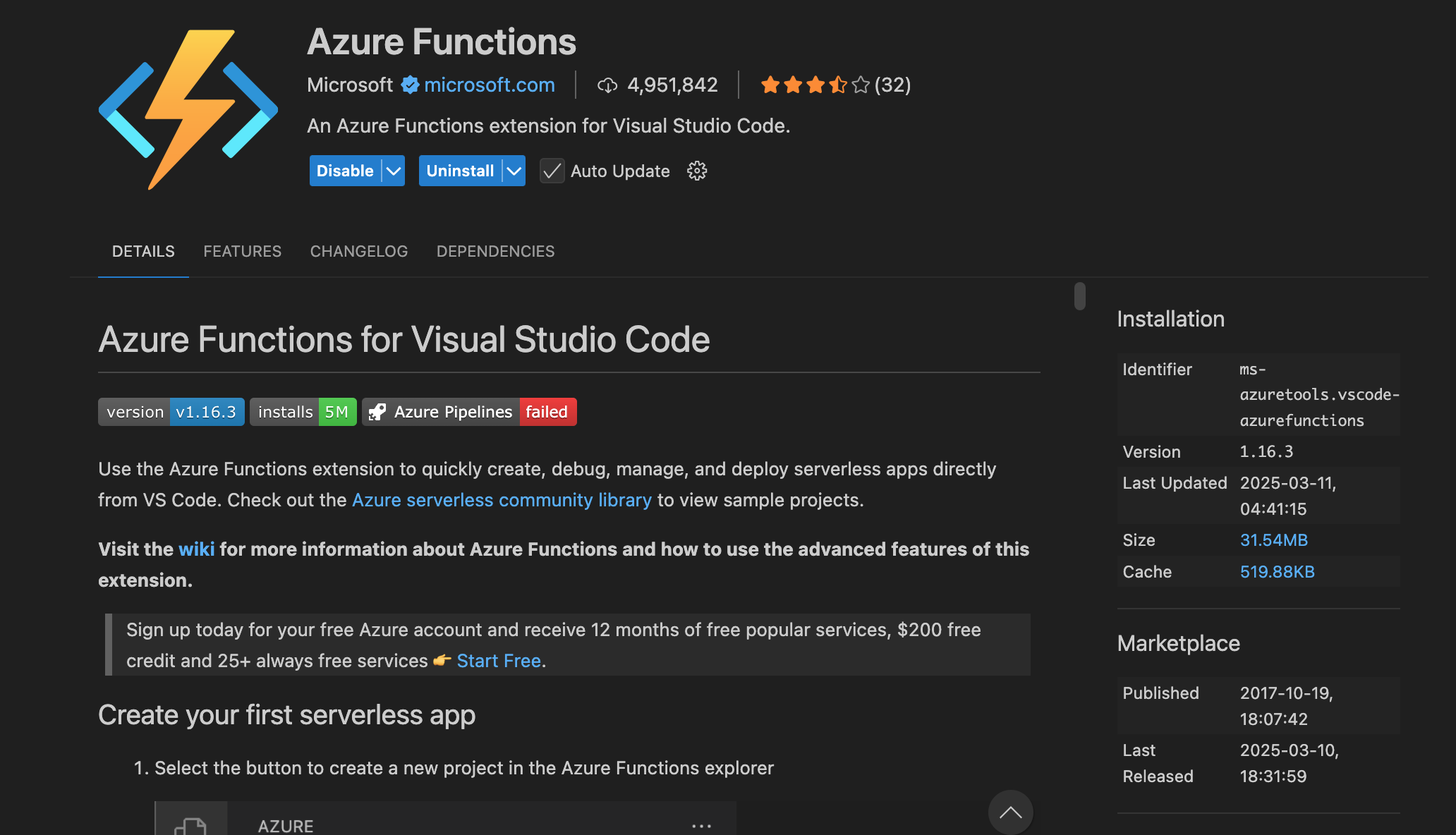This screenshot has width=1456, height=835.
Task: Click the Azure Functions lightning bolt logo
Action: (188, 109)
